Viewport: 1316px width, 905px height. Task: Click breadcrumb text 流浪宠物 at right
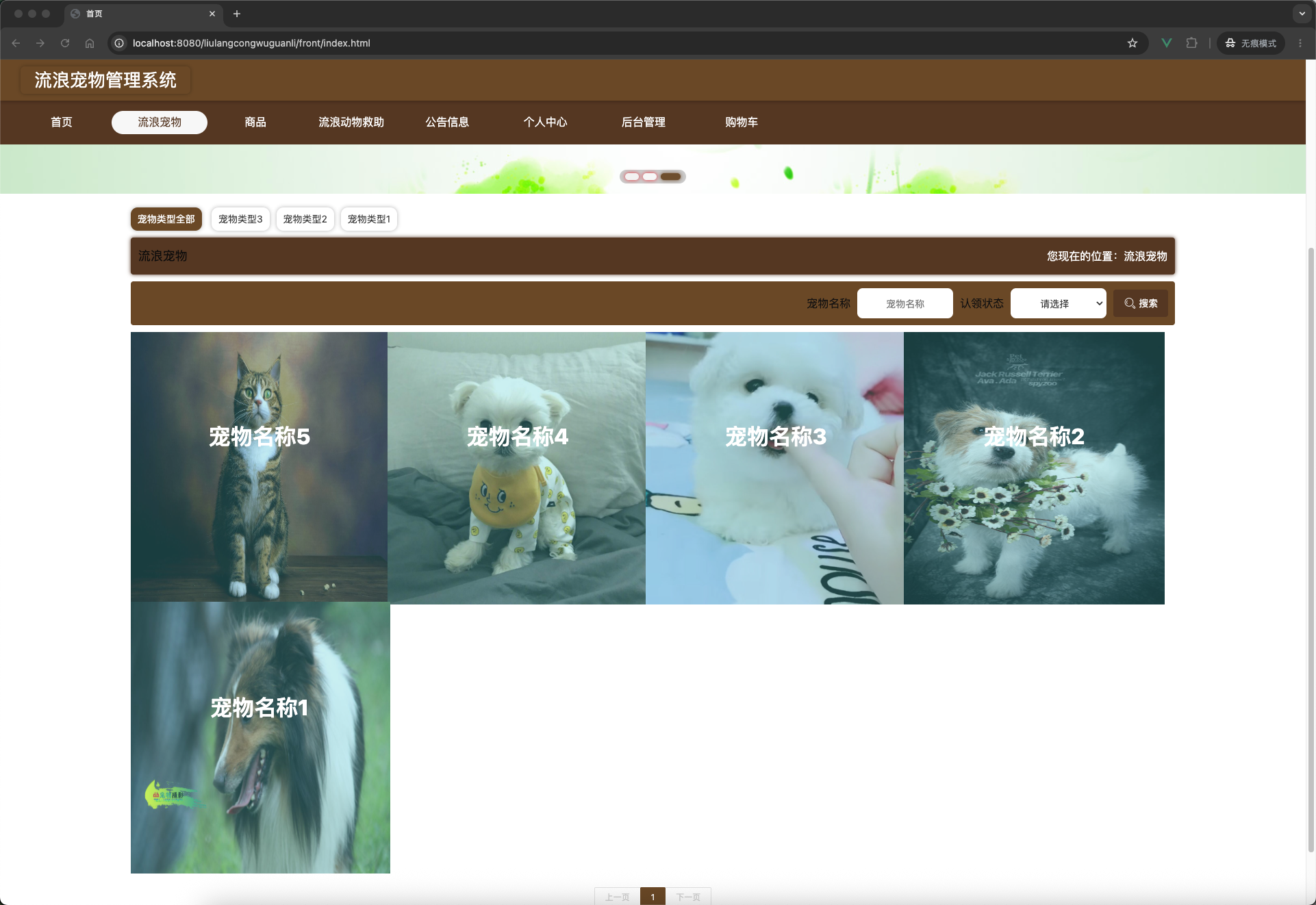(1145, 256)
